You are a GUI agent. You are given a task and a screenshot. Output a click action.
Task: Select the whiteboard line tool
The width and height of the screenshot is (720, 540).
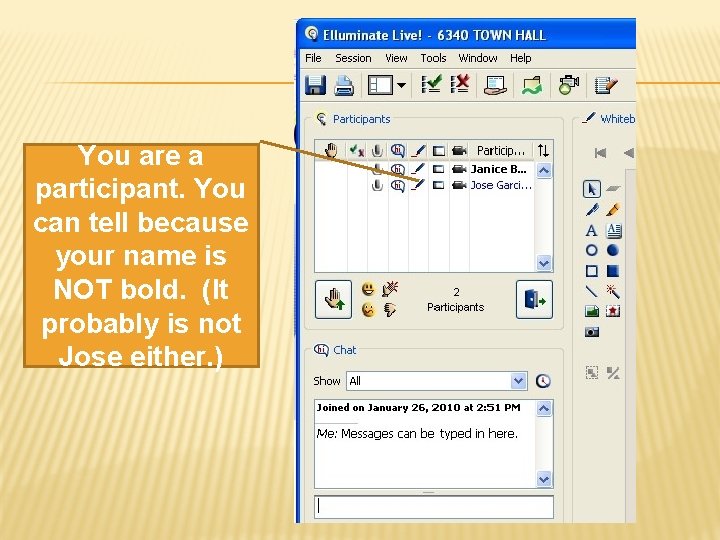tap(592, 291)
